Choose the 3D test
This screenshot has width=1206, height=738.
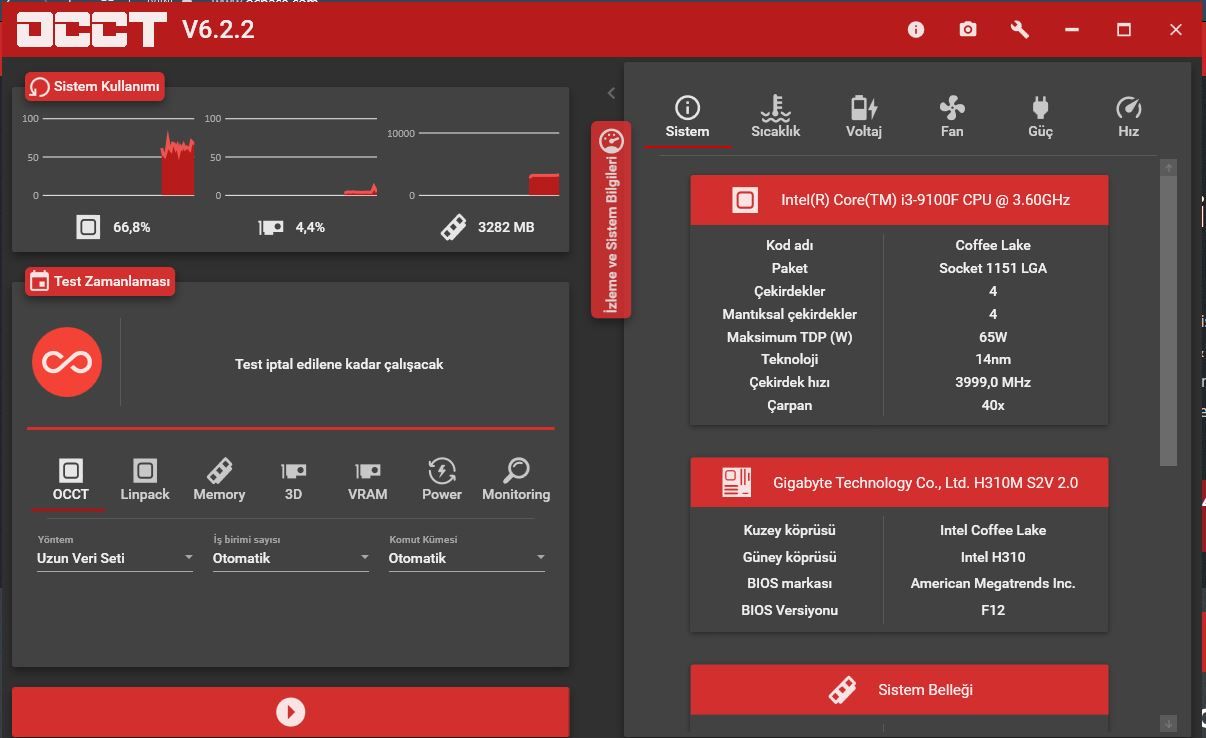click(x=293, y=480)
